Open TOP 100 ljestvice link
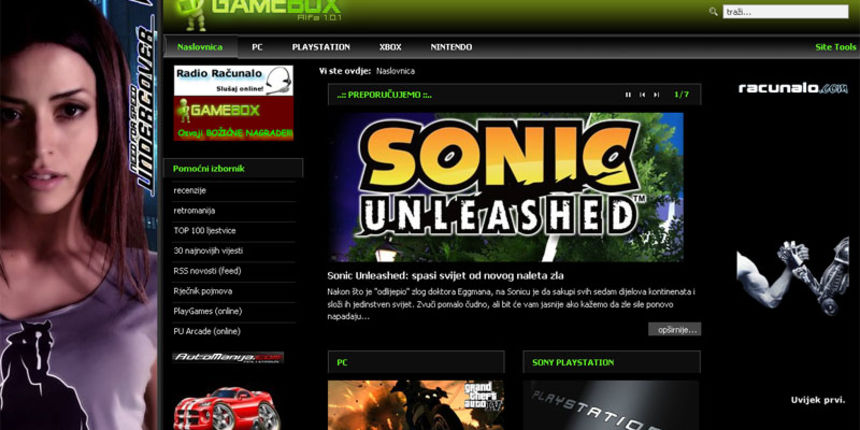The height and width of the screenshot is (430, 860). click(x=205, y=231)
